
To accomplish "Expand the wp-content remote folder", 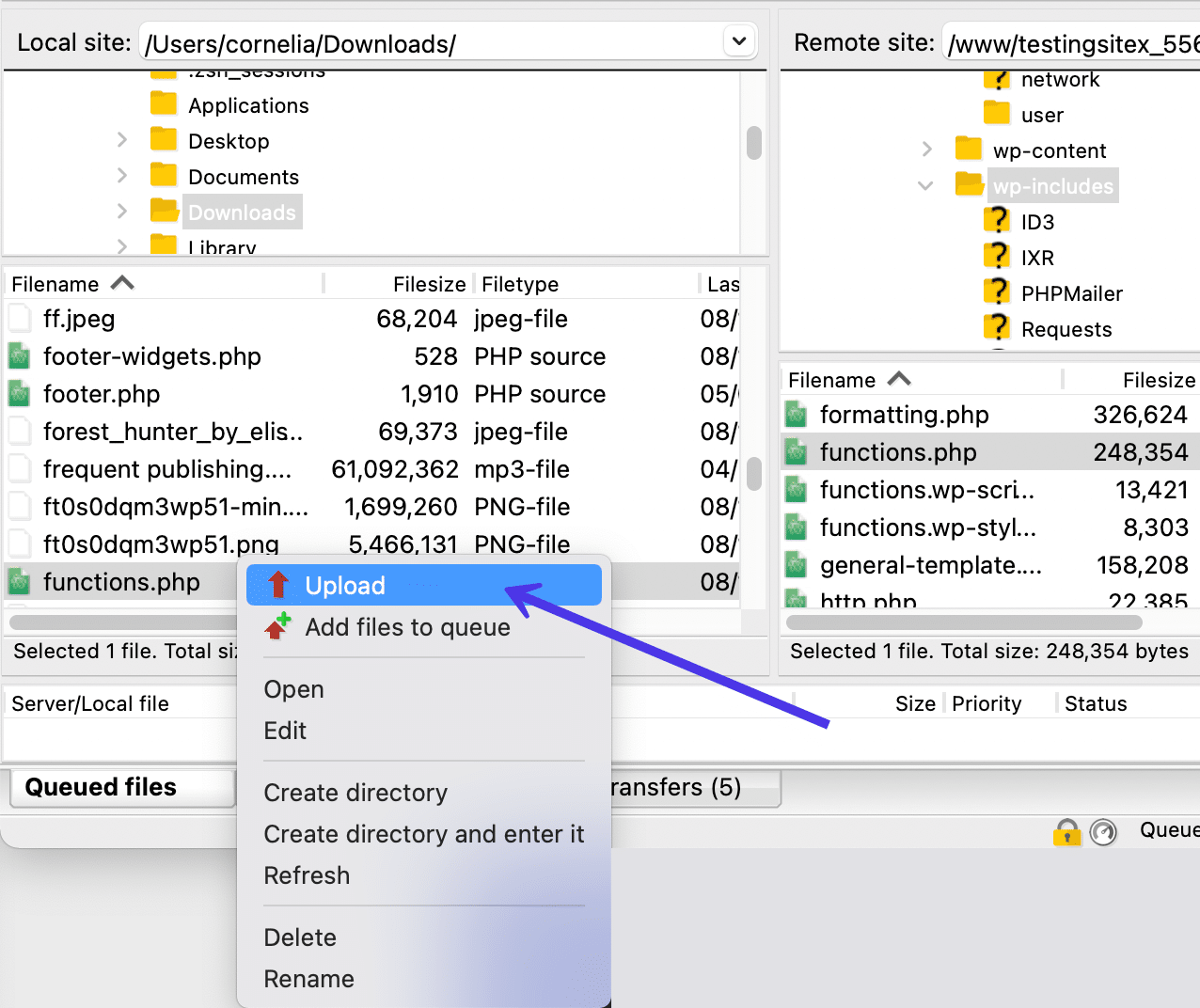I will click(x=926, y=150).
